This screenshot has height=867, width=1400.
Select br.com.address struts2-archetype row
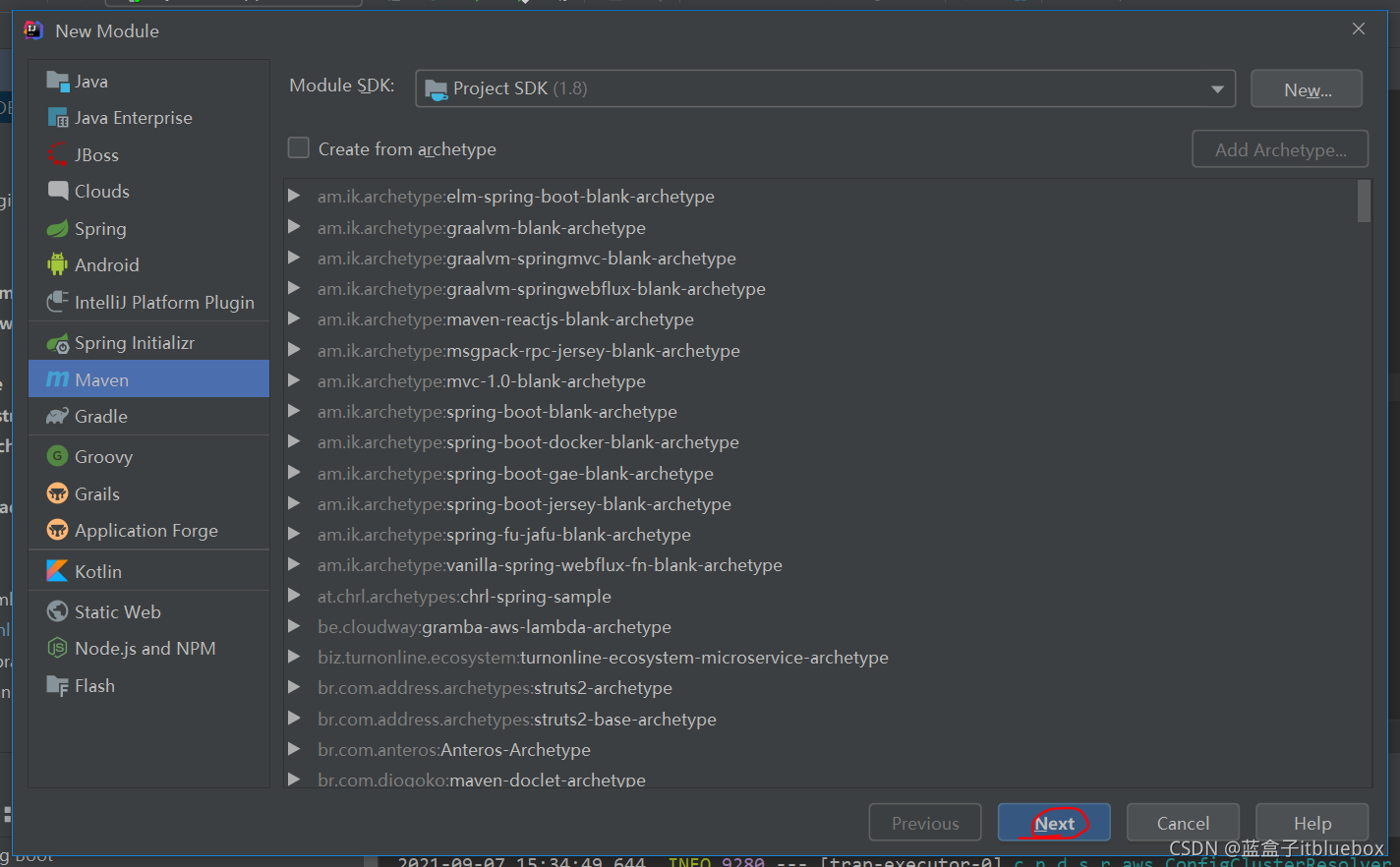coord(820,687)
